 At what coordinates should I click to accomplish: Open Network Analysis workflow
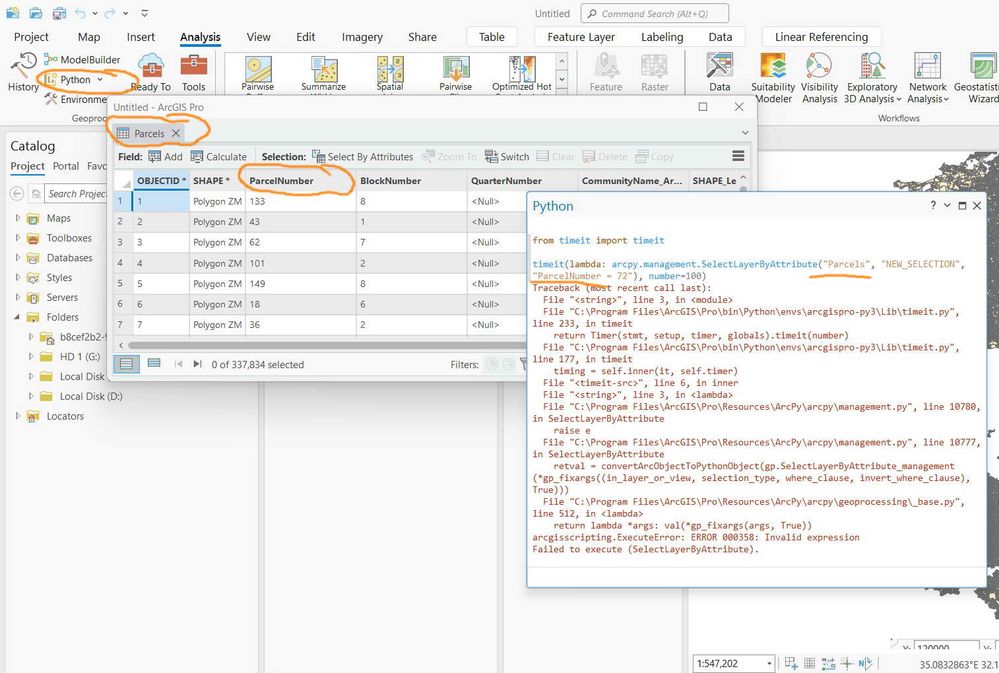point(928,78)
